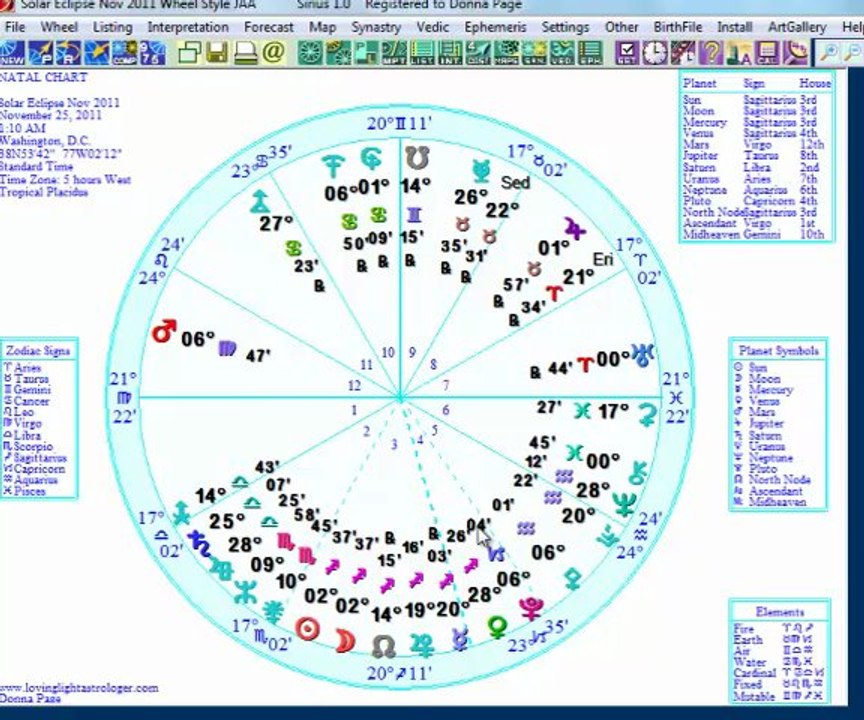The height and width of the screenshot is (720, 864).
Task: Open the Interpretation menu
Action: [x=188, y=27]
